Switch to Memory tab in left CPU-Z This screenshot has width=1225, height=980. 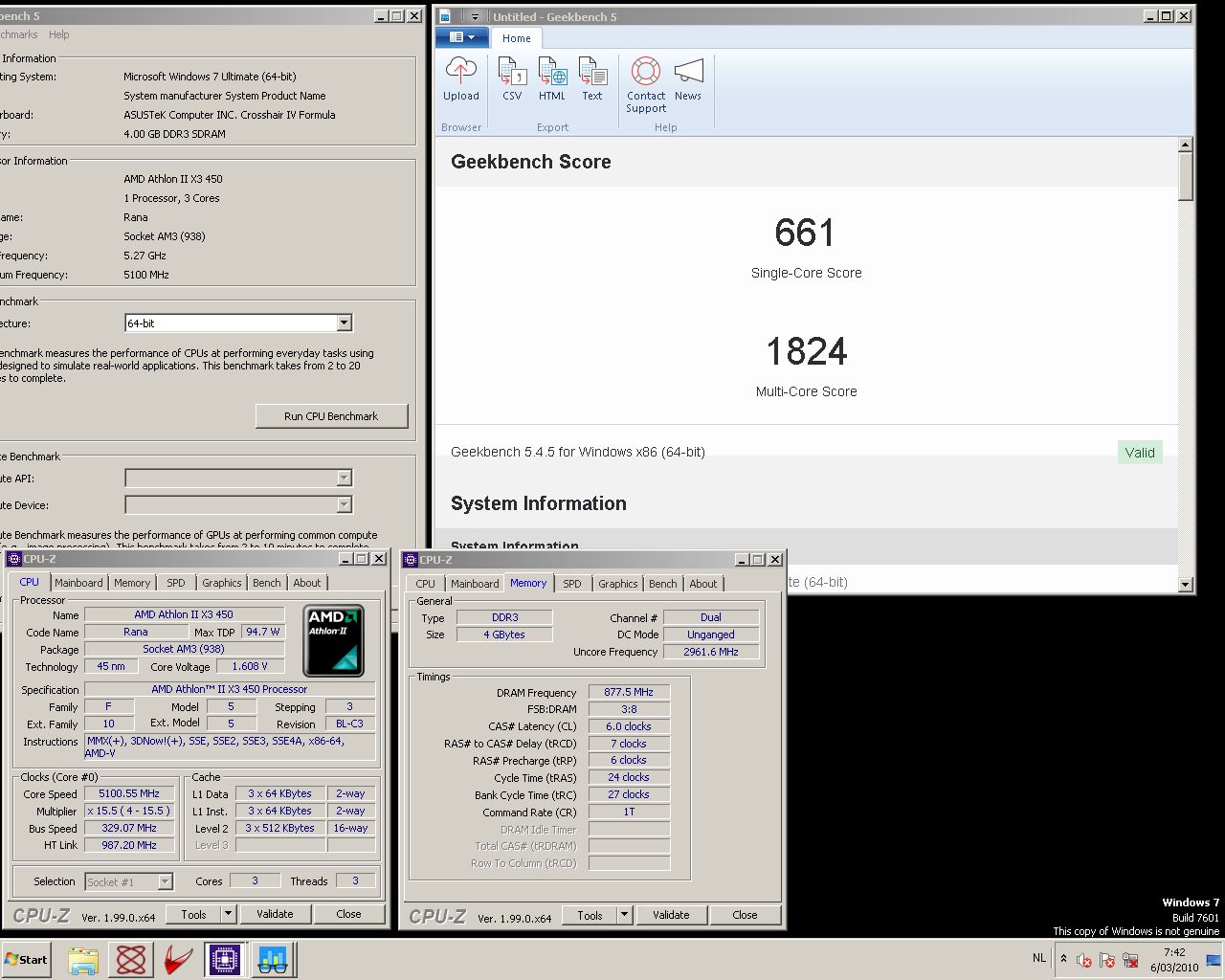(x=132, y=583)
